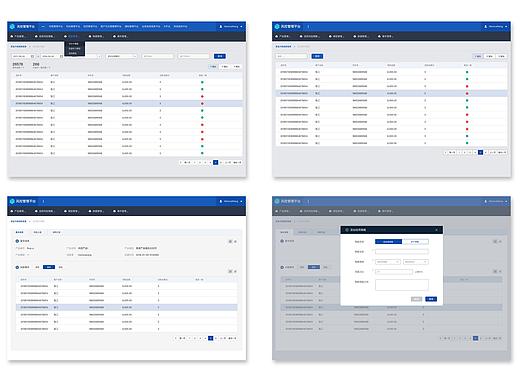Click the platform logo in top-left mockup
Image resolution: width=520 pixels, height=390 pixels.
(12, 26)
